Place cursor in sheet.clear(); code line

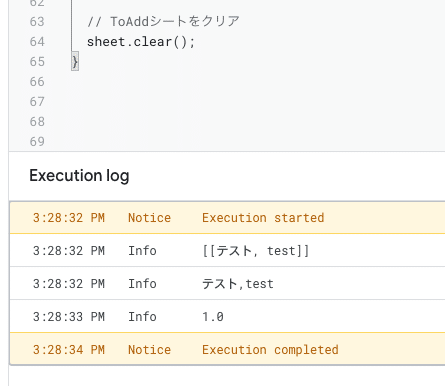tap(141, 42)
